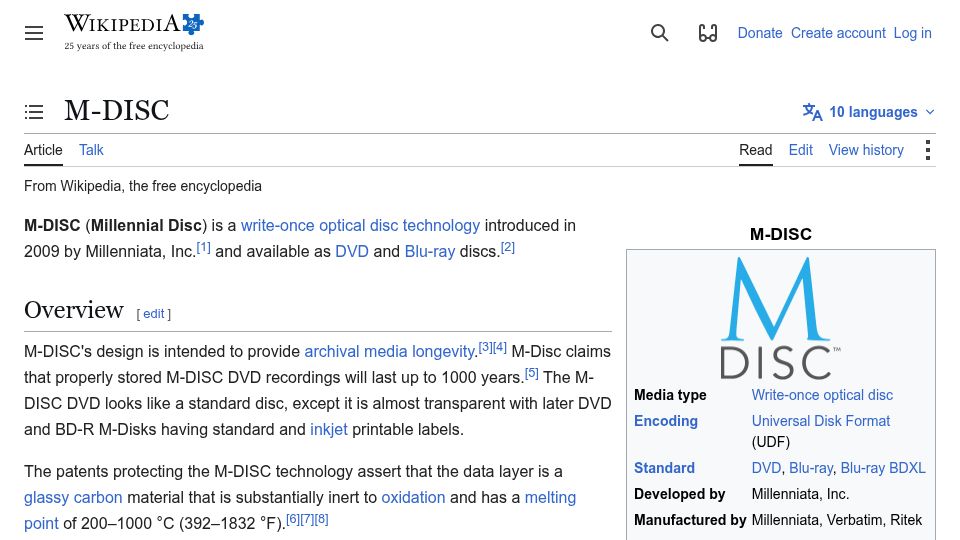This screenshot has height=540, width=960.
Task: Click citation reference [6]
Action: 293,519
